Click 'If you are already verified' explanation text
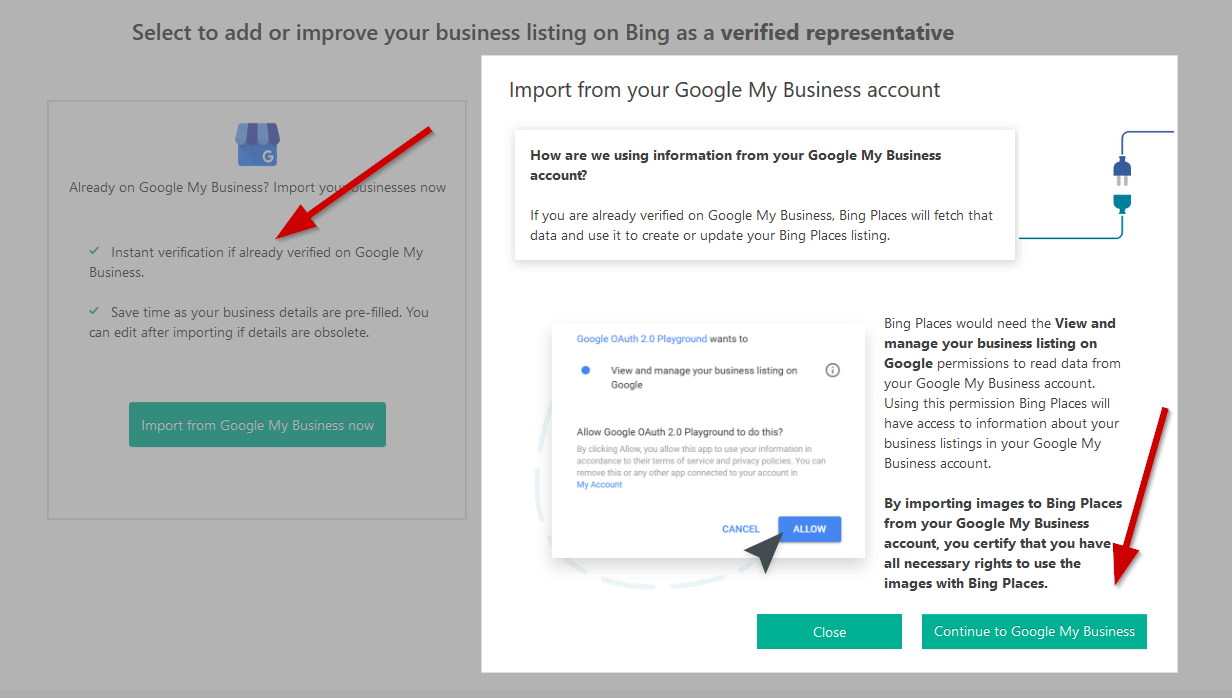This screenshot has height=698, width=1232. (761, 226)
